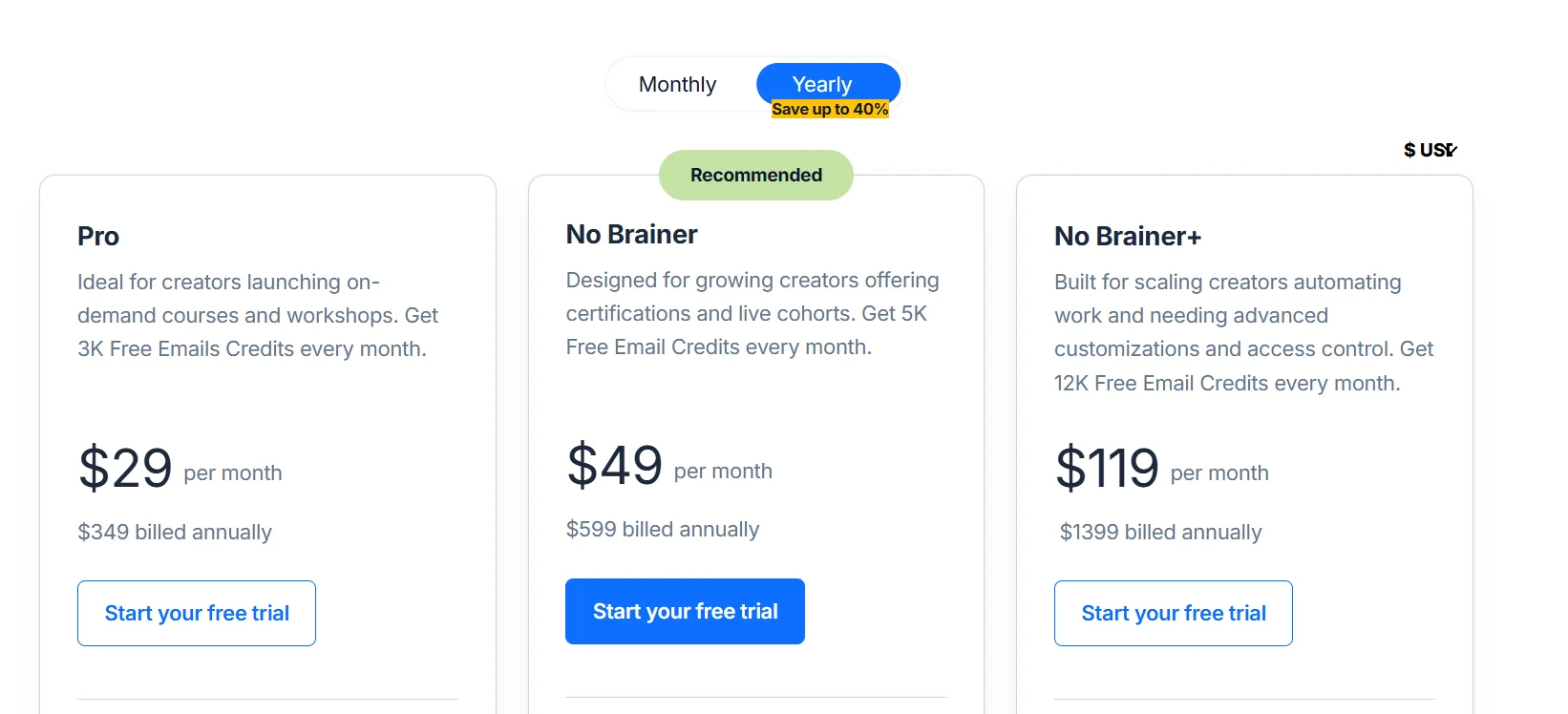This screenshot has height=714, width=1568.
Task: Select the No Brainer plan heading
Action: click(x=631, y=233)
